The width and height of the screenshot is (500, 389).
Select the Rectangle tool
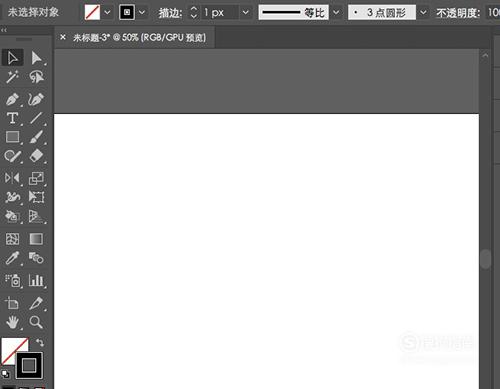13,137
